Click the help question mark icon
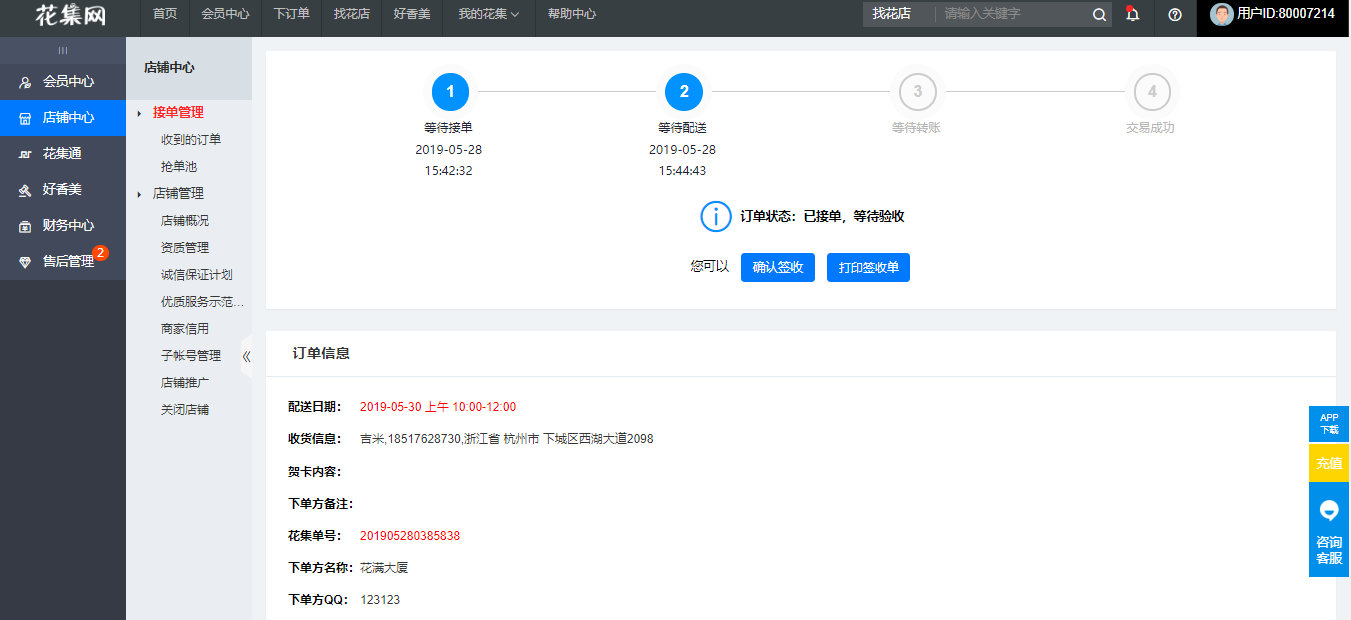 [1175, 14]
